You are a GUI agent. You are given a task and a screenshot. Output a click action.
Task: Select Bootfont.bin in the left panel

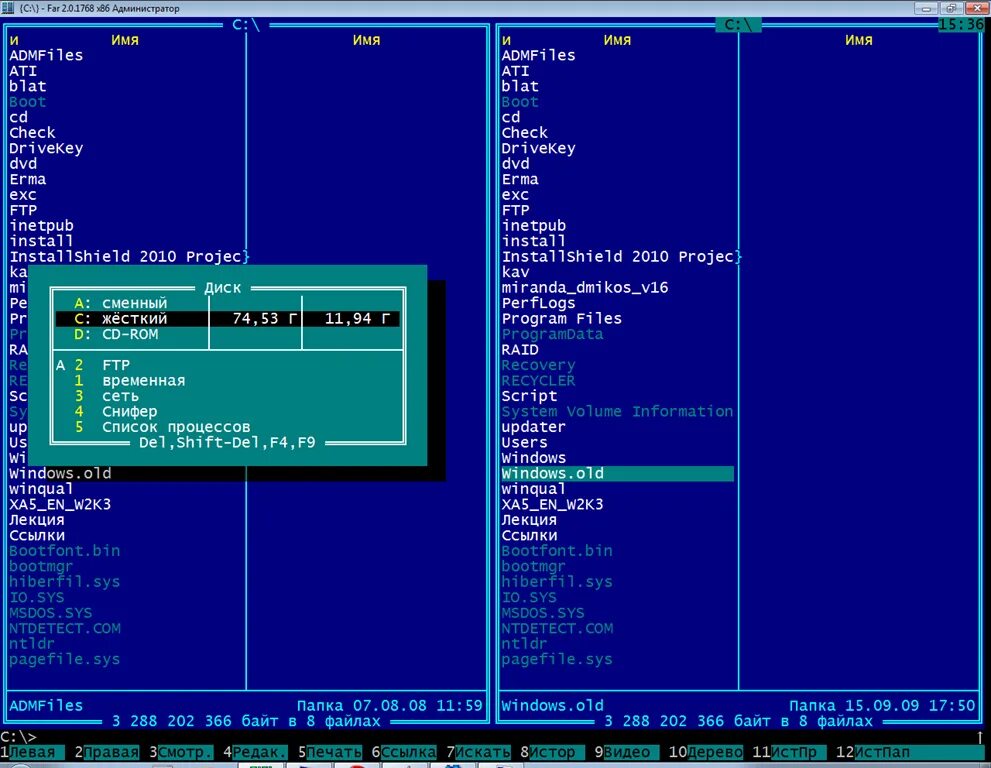pyautogui.click(x=64, y=551)
